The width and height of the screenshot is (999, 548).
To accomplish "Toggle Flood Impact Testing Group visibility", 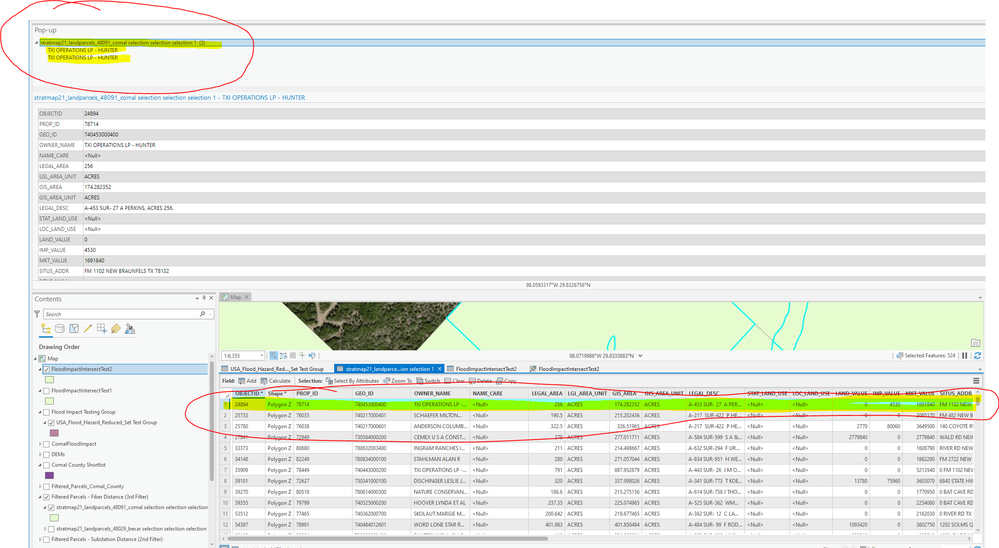I will coord(47,412).
